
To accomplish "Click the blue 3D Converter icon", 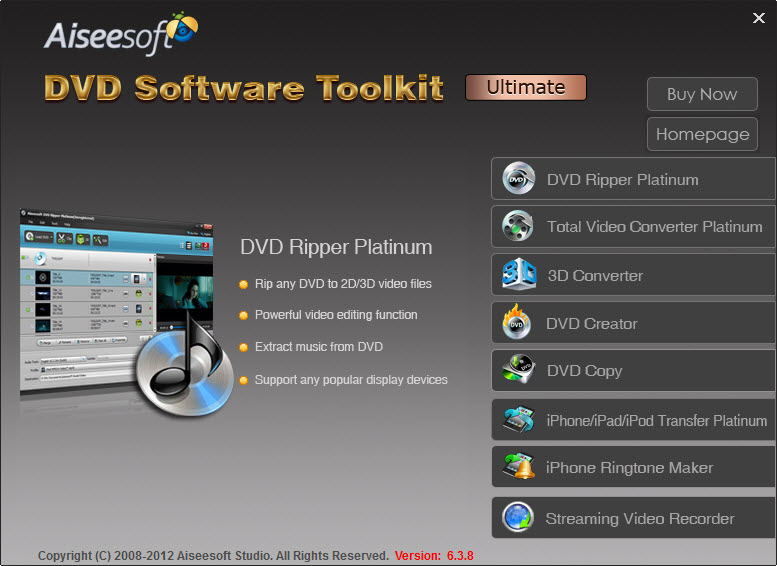I will pyautogui.click(x=519, y=274).
